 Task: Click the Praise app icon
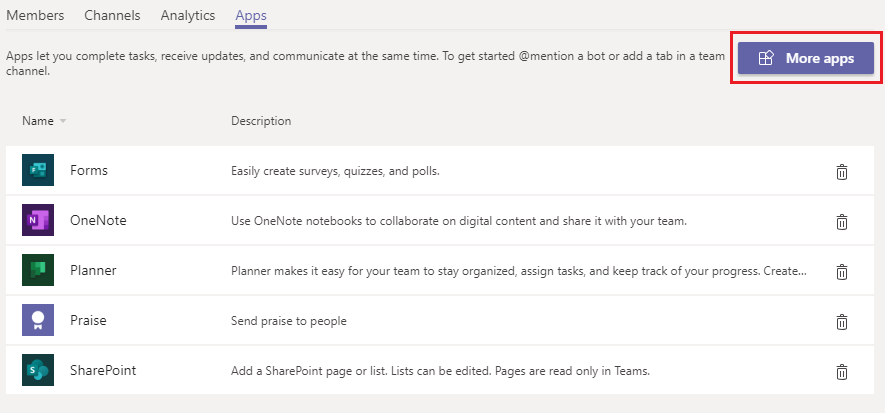[37, 321]
